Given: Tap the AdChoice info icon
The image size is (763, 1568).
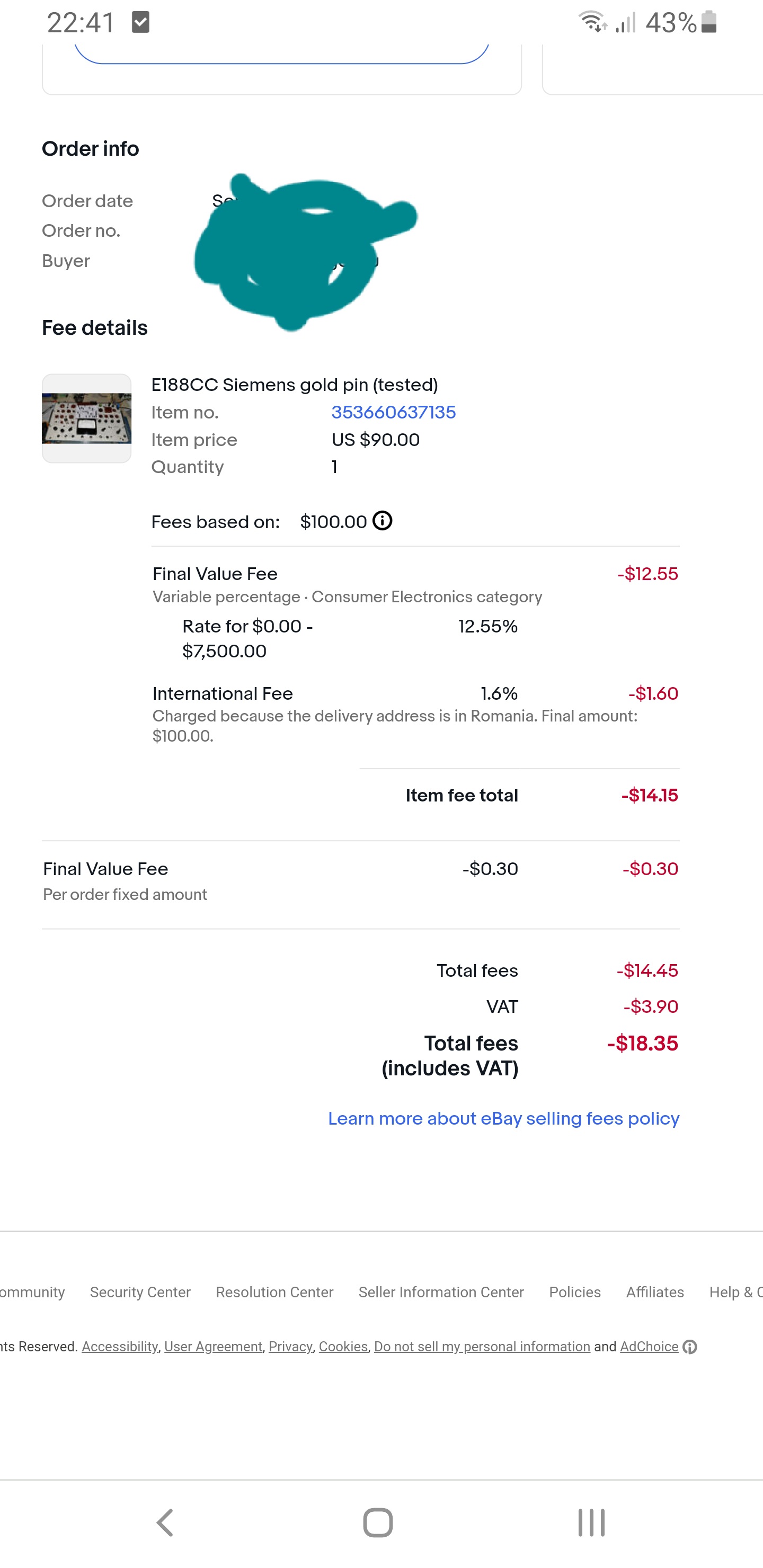Looking at the screenshot, I should pyautogui.click(x=690, y=1347).
